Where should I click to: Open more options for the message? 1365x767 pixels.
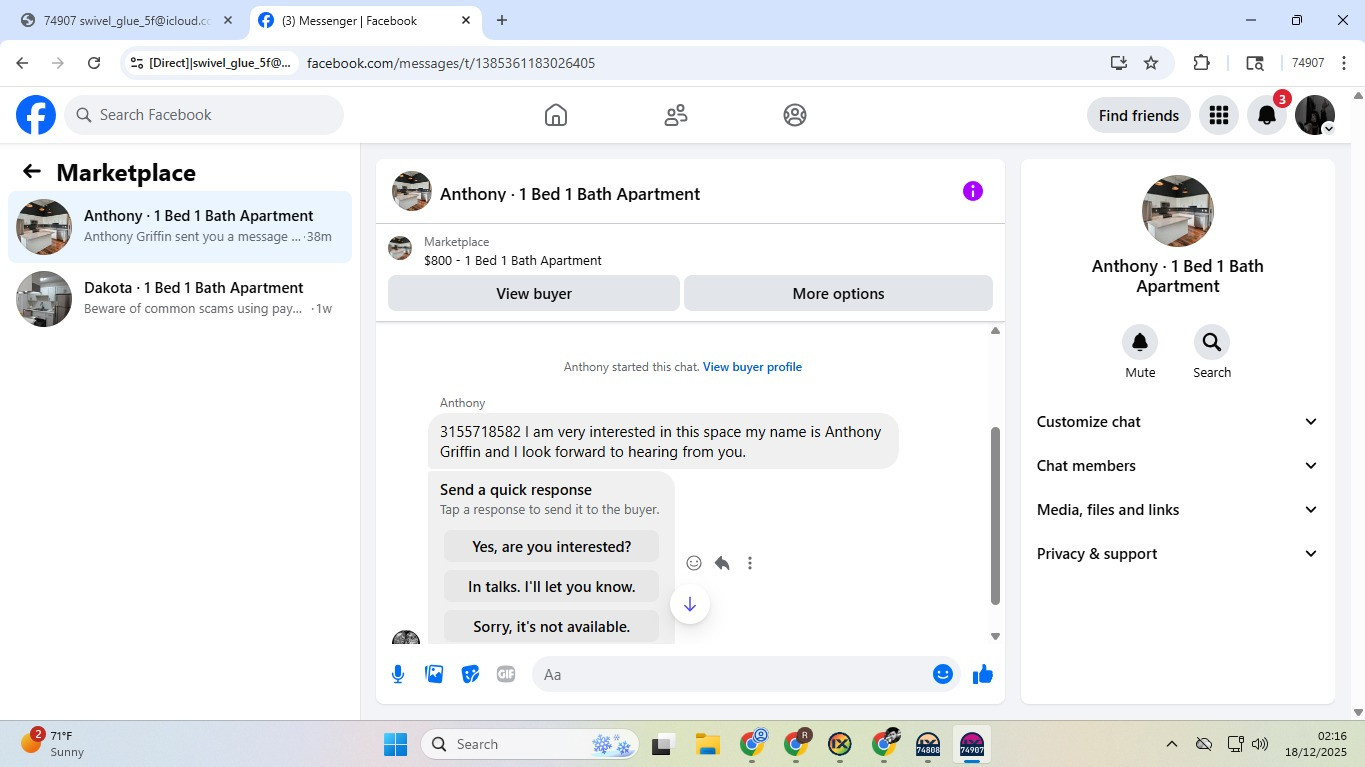tap(750, 563)
